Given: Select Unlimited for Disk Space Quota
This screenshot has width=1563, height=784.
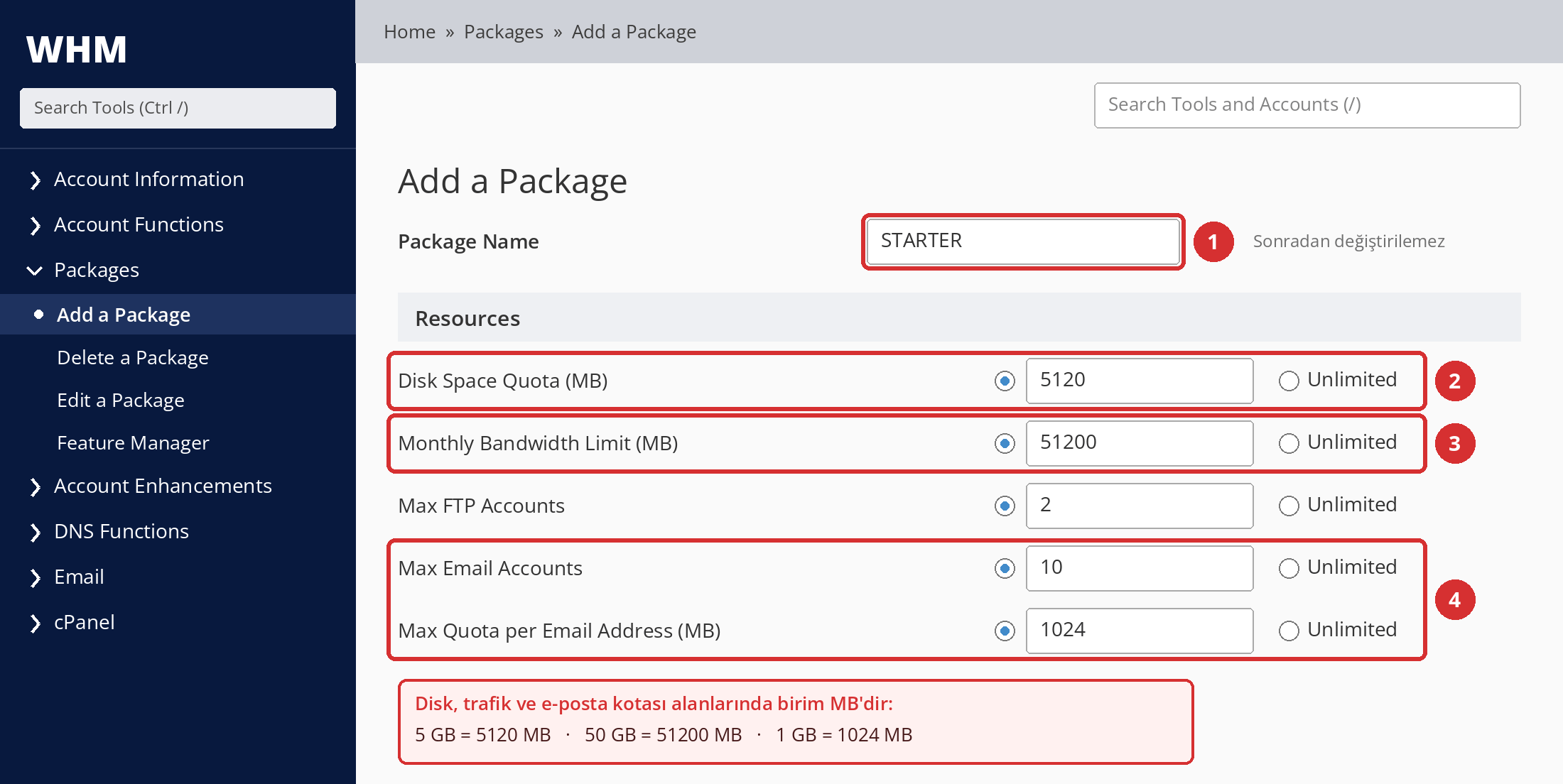Looking at the screenshot, I should (x=1289, y=381).
